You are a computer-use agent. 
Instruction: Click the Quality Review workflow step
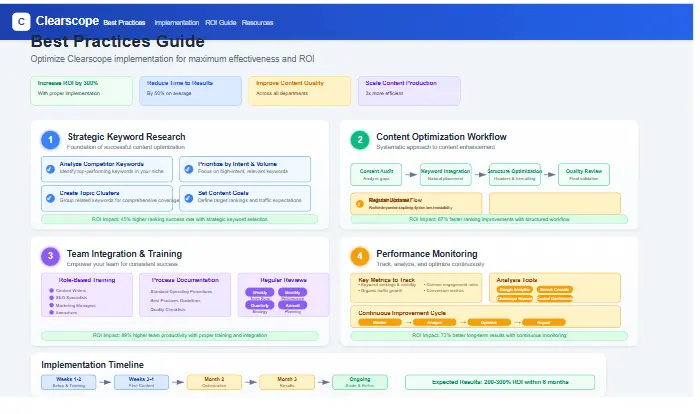point(584,174)
